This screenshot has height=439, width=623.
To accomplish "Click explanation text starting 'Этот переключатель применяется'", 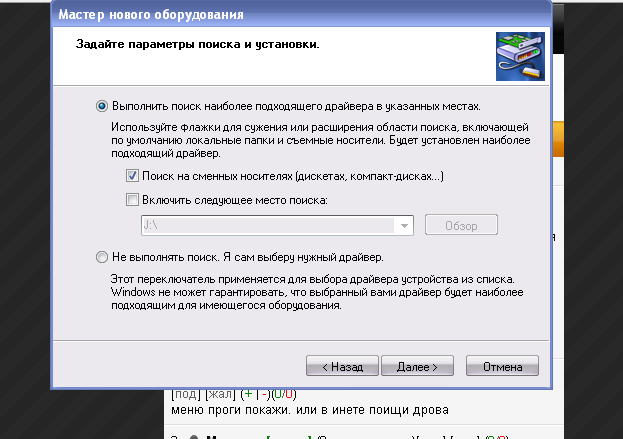I will coord(317,292).
